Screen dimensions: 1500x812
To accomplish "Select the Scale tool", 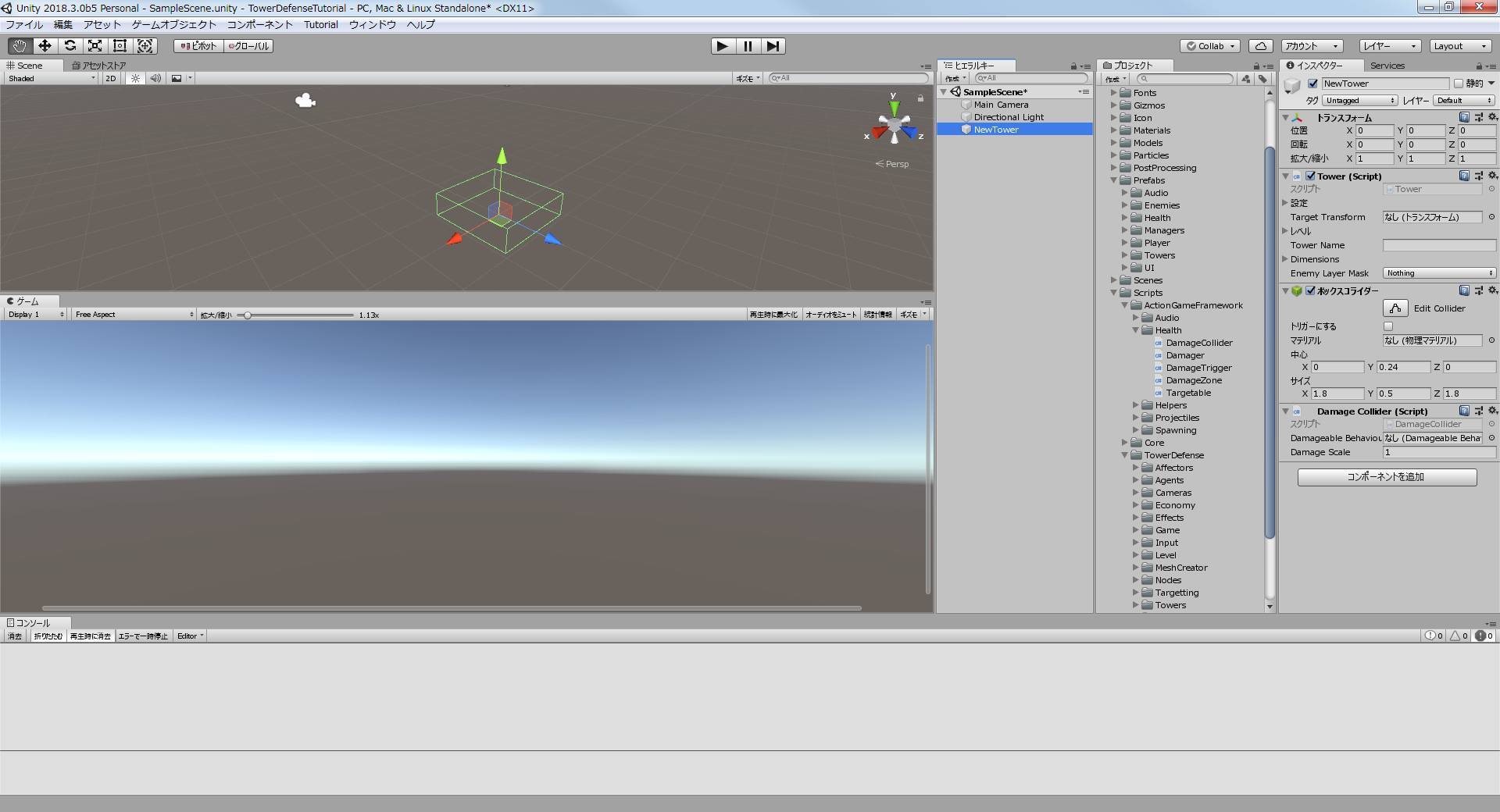I will (x=95, y=46).
